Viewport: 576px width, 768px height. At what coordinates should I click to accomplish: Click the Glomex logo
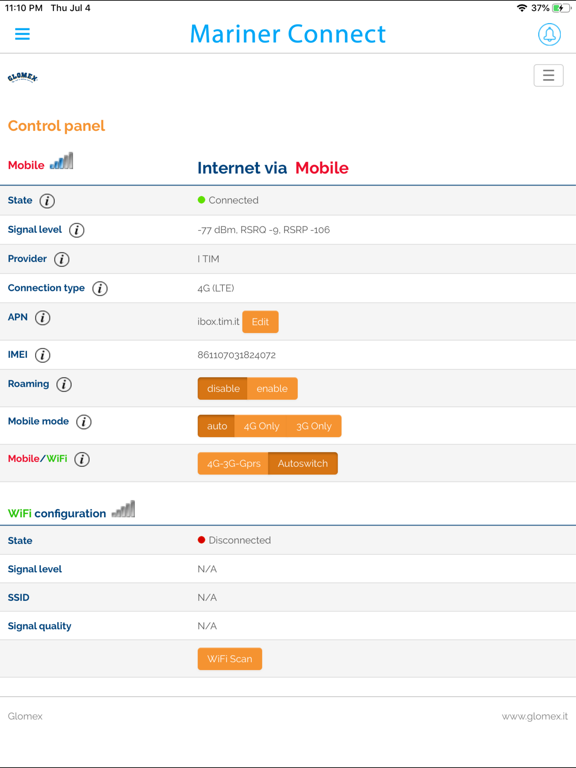coord(23,77)
